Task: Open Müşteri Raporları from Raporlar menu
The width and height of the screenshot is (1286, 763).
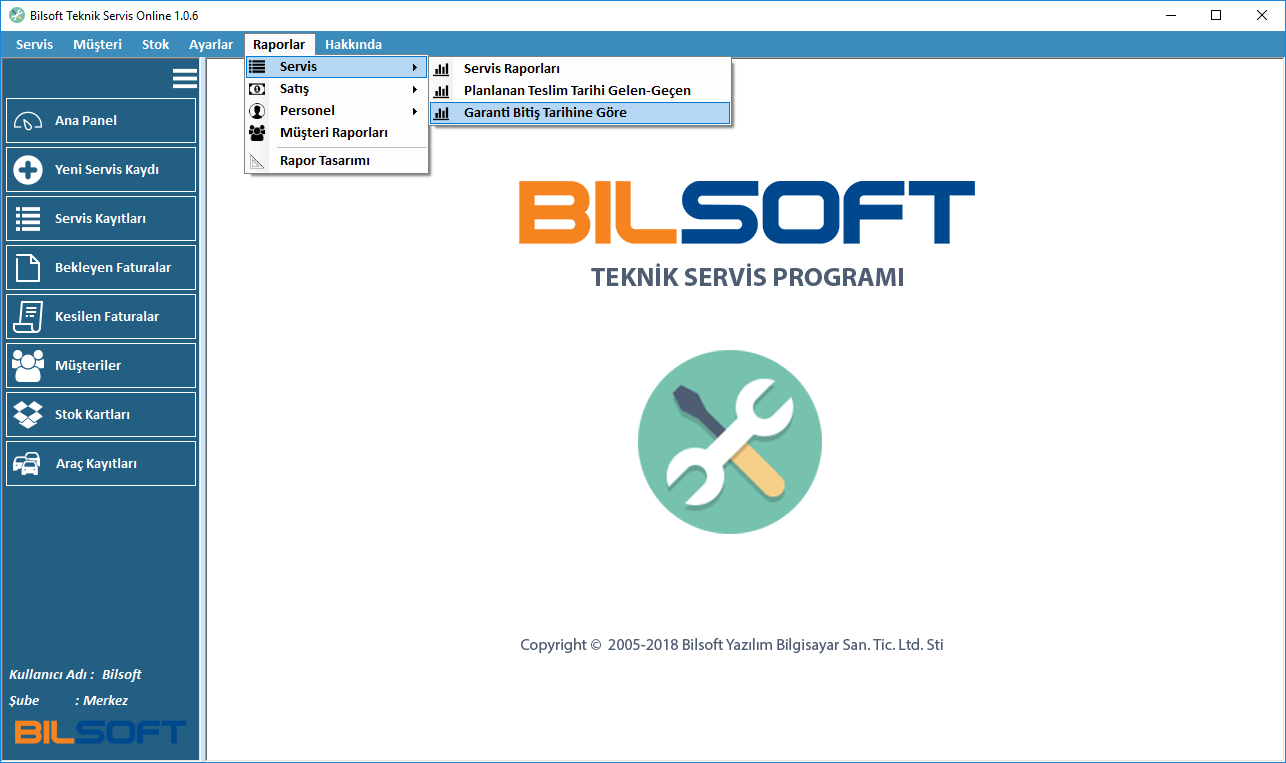Action: pos(337,132)
